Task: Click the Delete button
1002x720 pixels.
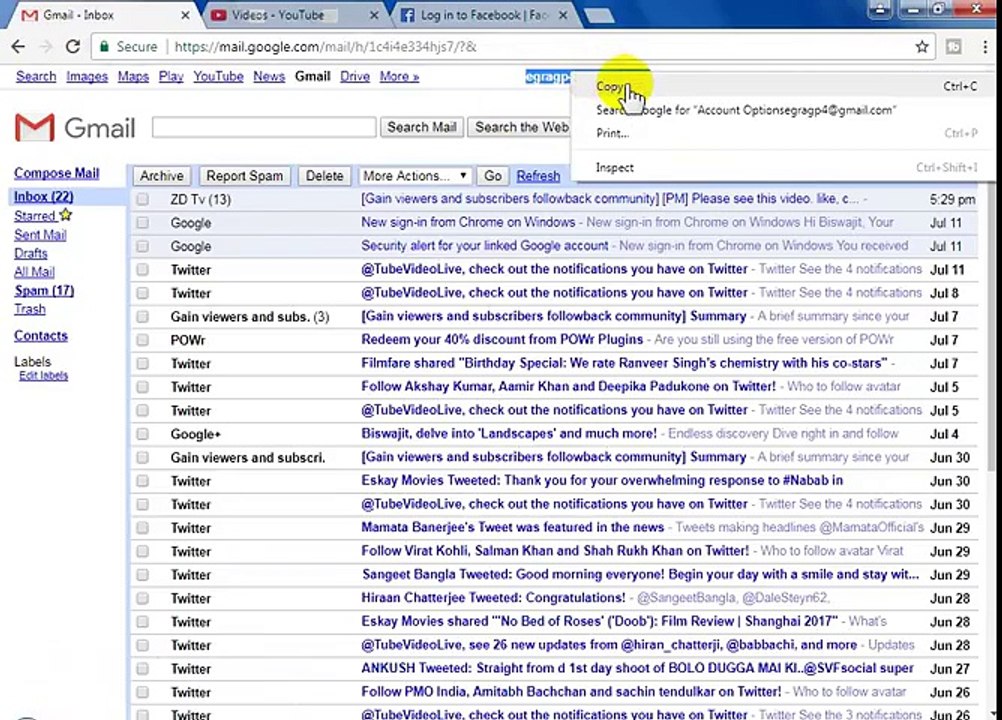Action: pos(325,176)
